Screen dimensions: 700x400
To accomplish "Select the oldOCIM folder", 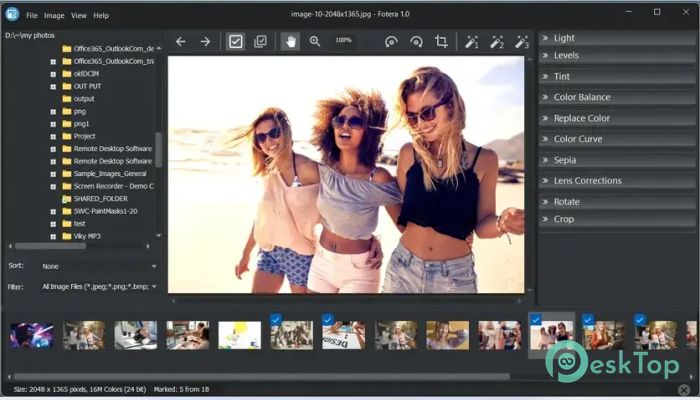I will pos(86,74).
